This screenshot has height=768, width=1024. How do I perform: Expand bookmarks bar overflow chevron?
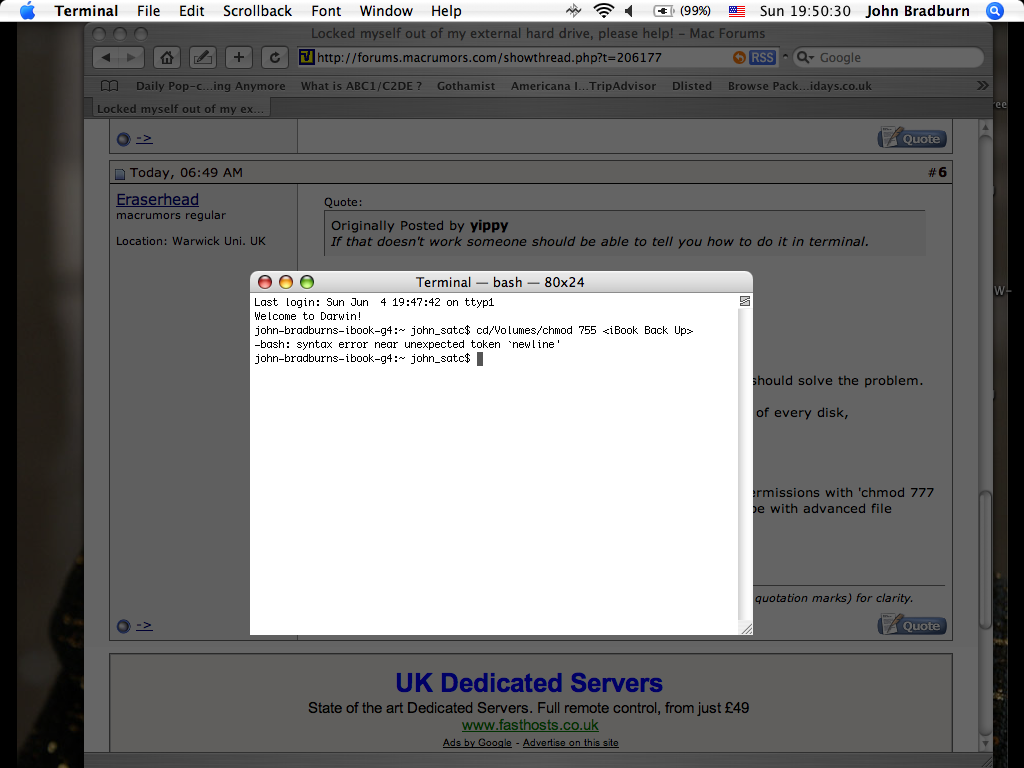(x=982, y=86)
